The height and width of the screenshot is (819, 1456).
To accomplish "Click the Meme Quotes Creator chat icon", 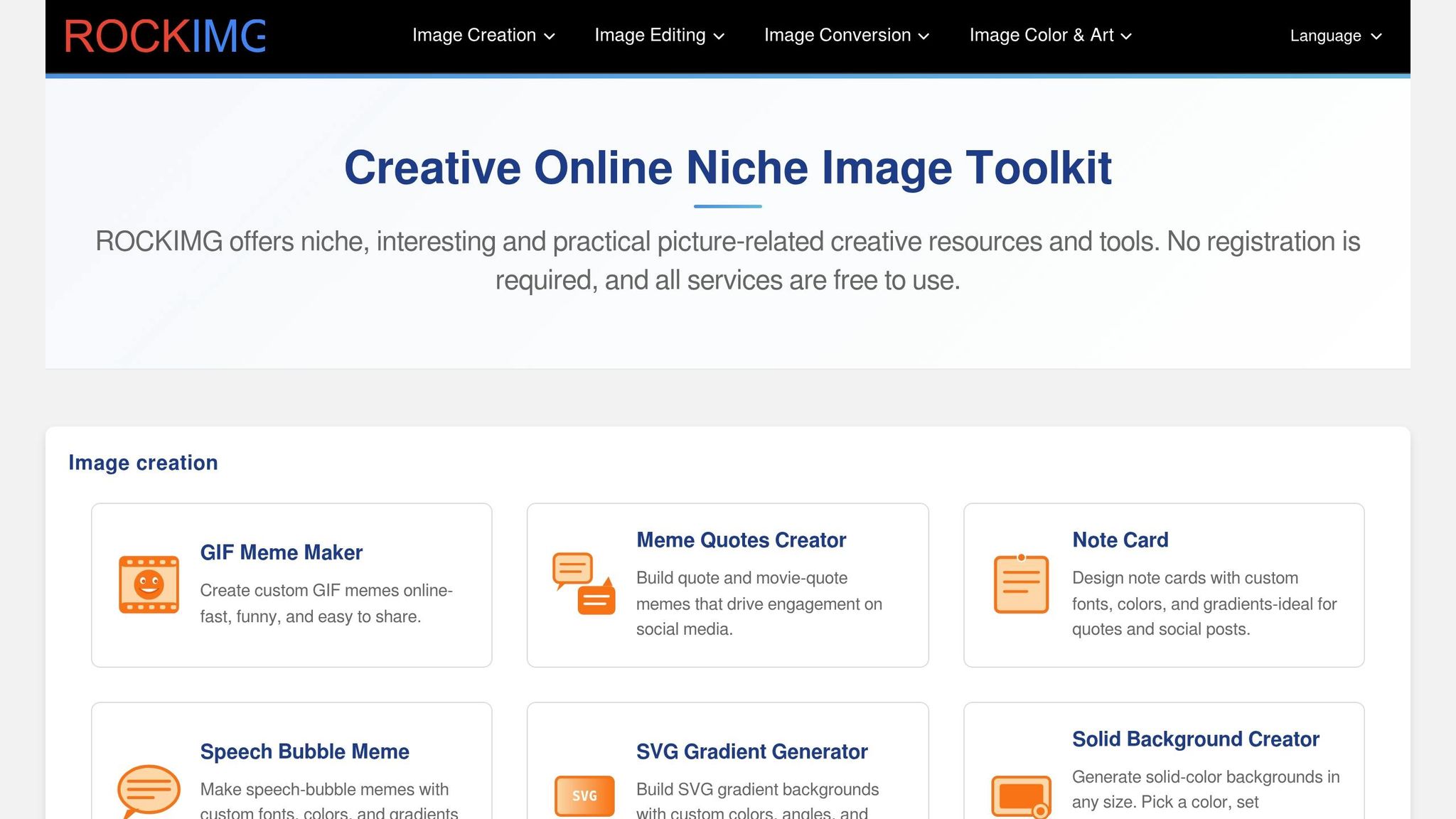I will [x=584, y=584].
